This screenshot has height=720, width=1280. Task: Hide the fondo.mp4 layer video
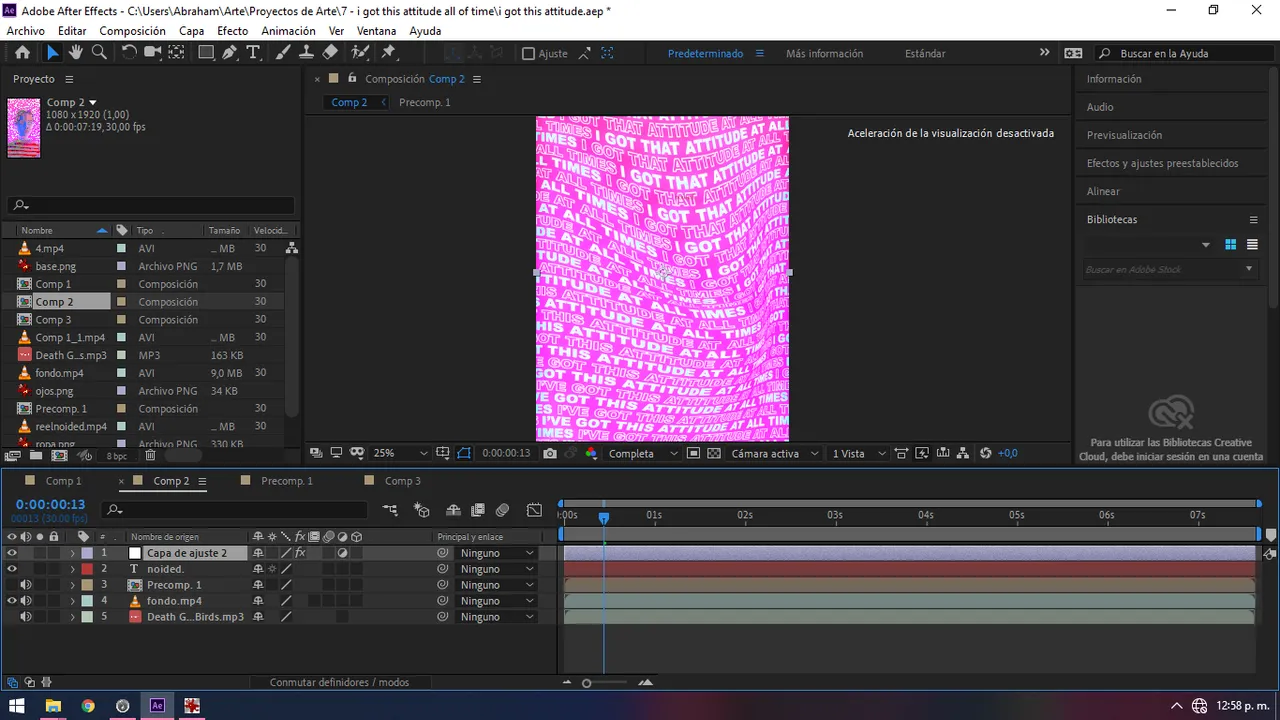pos(12,601)
